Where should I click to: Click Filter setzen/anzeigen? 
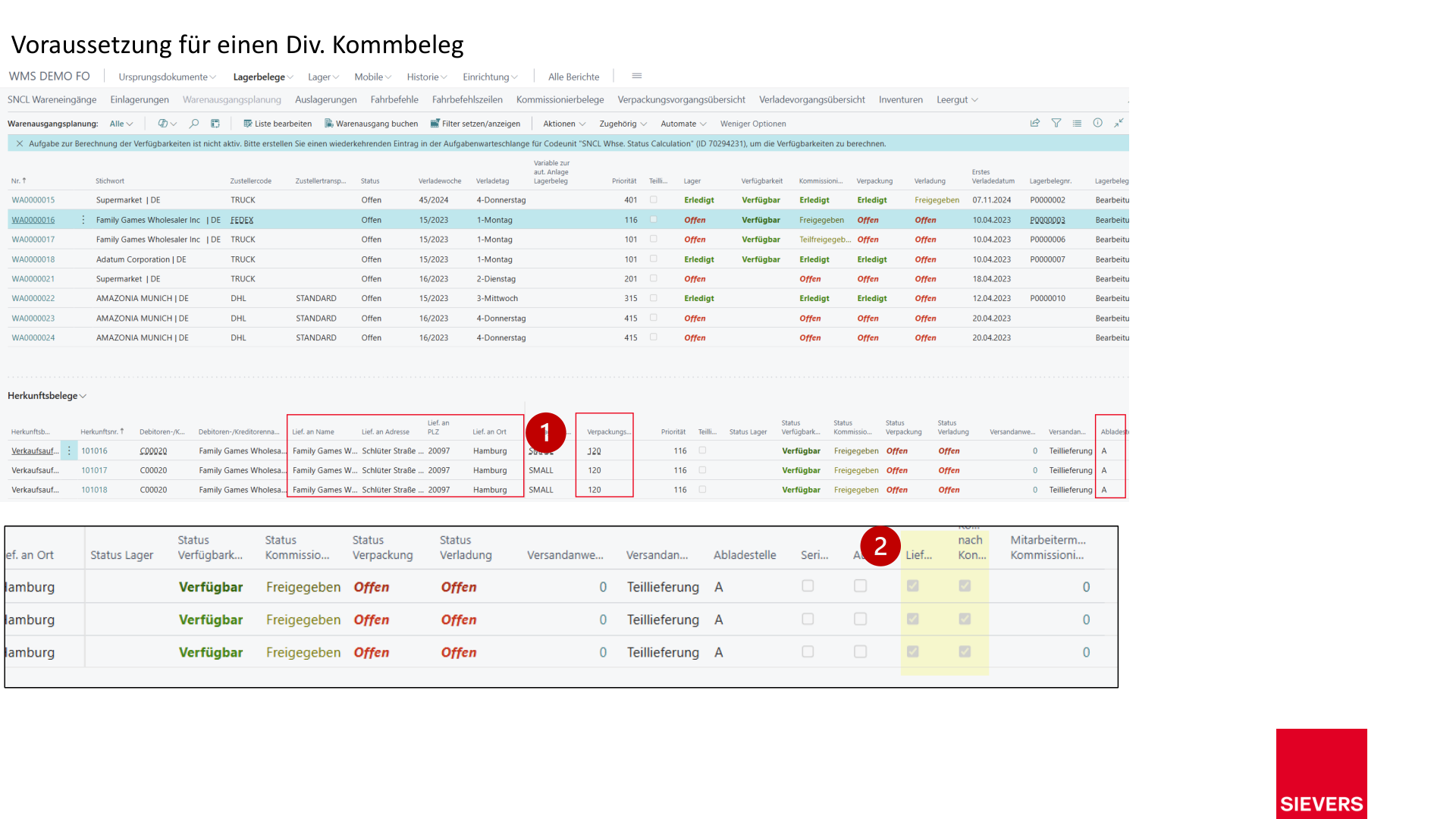[475, 124]
